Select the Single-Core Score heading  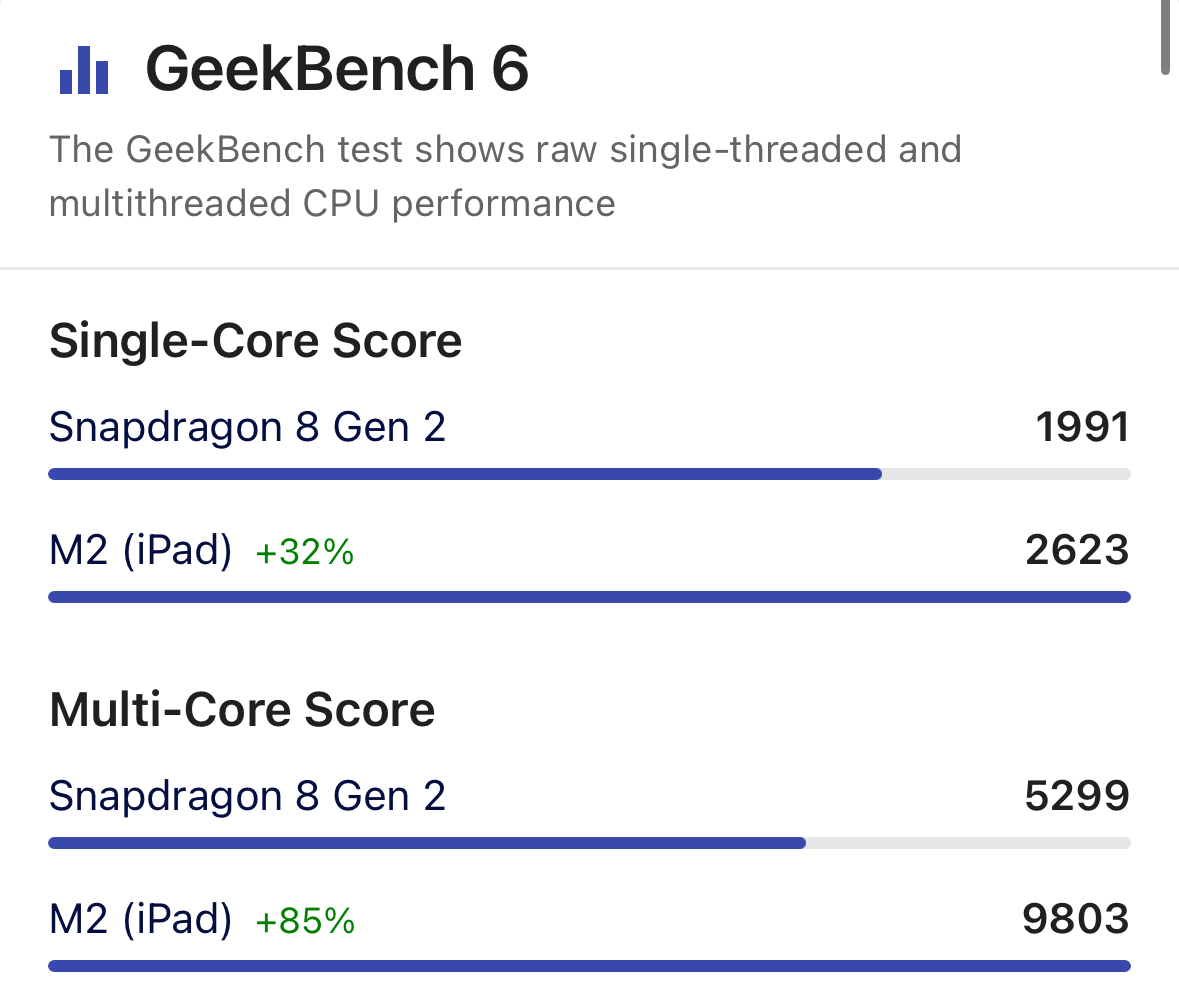point(255,341)
